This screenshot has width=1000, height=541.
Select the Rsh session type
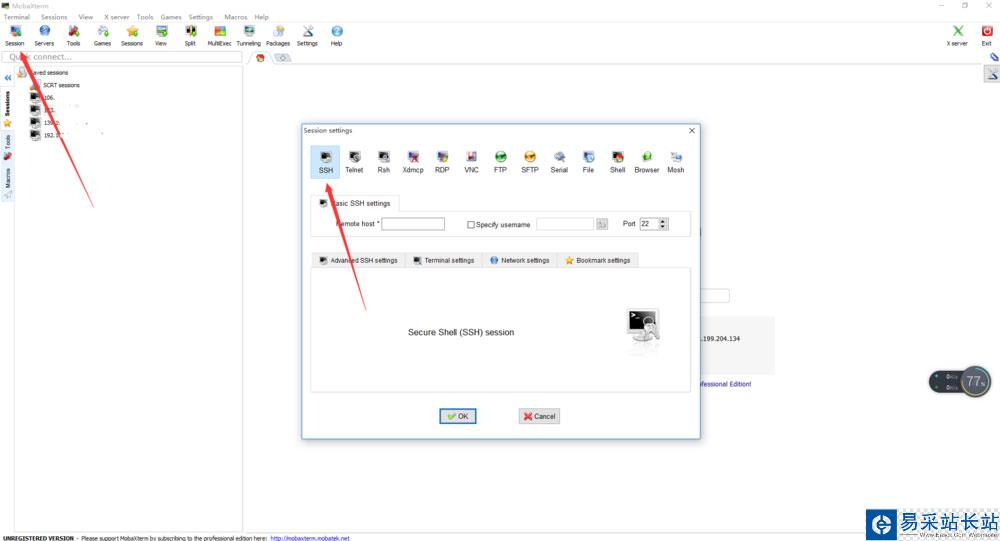tap(383, 162)
